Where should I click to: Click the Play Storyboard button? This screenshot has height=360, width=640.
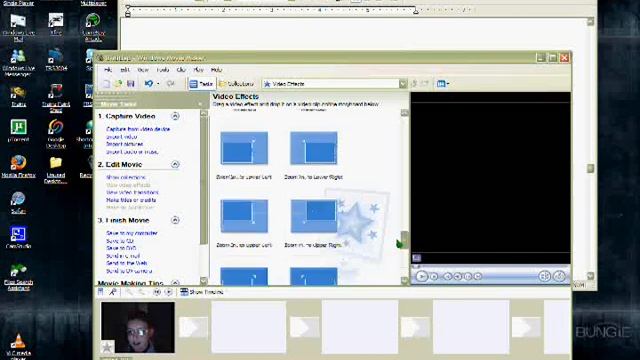tap(168, 292)
